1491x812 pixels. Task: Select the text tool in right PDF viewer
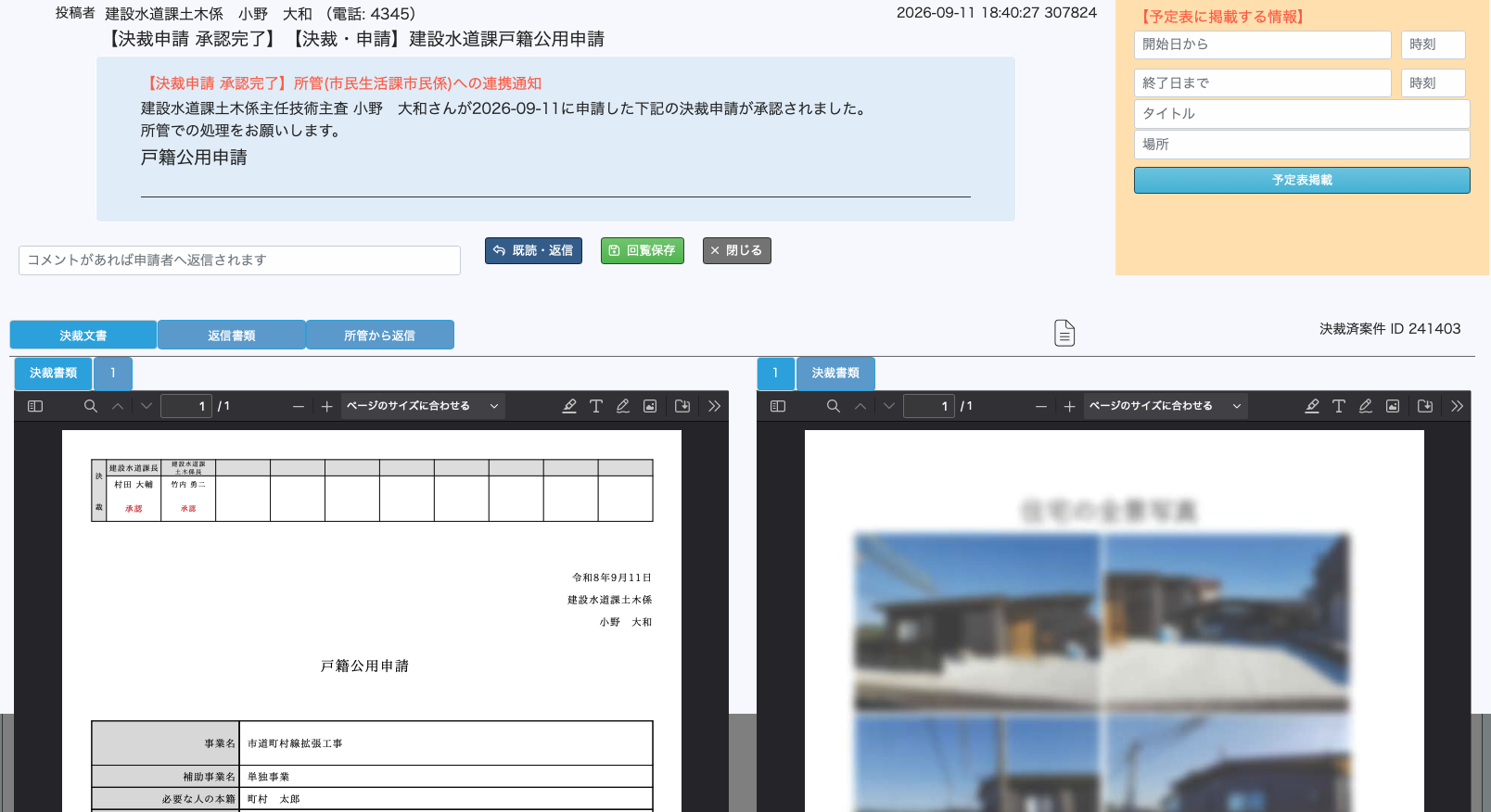(1339, 406)
